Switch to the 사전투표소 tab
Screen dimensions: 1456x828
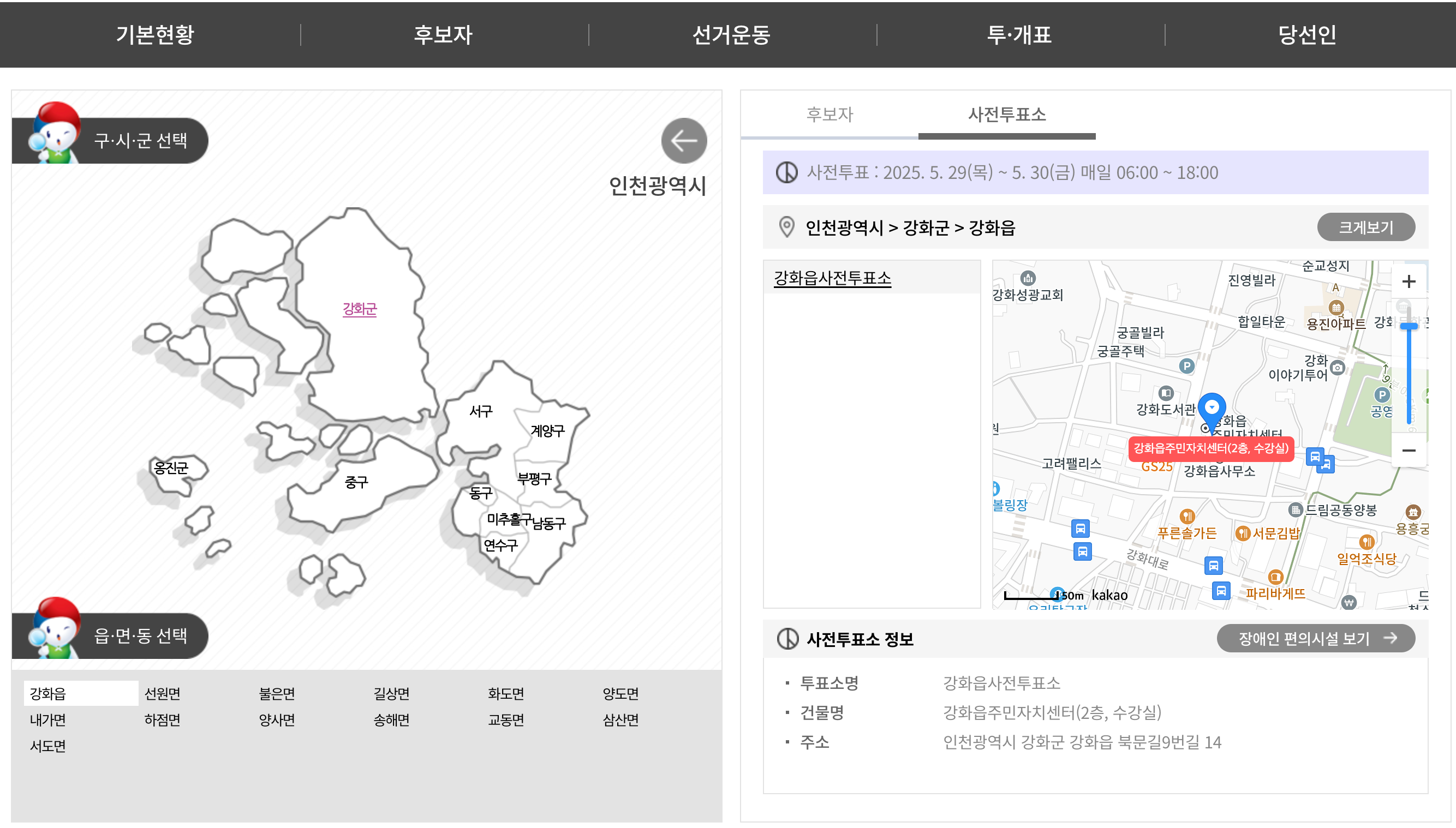(1006, 115)
